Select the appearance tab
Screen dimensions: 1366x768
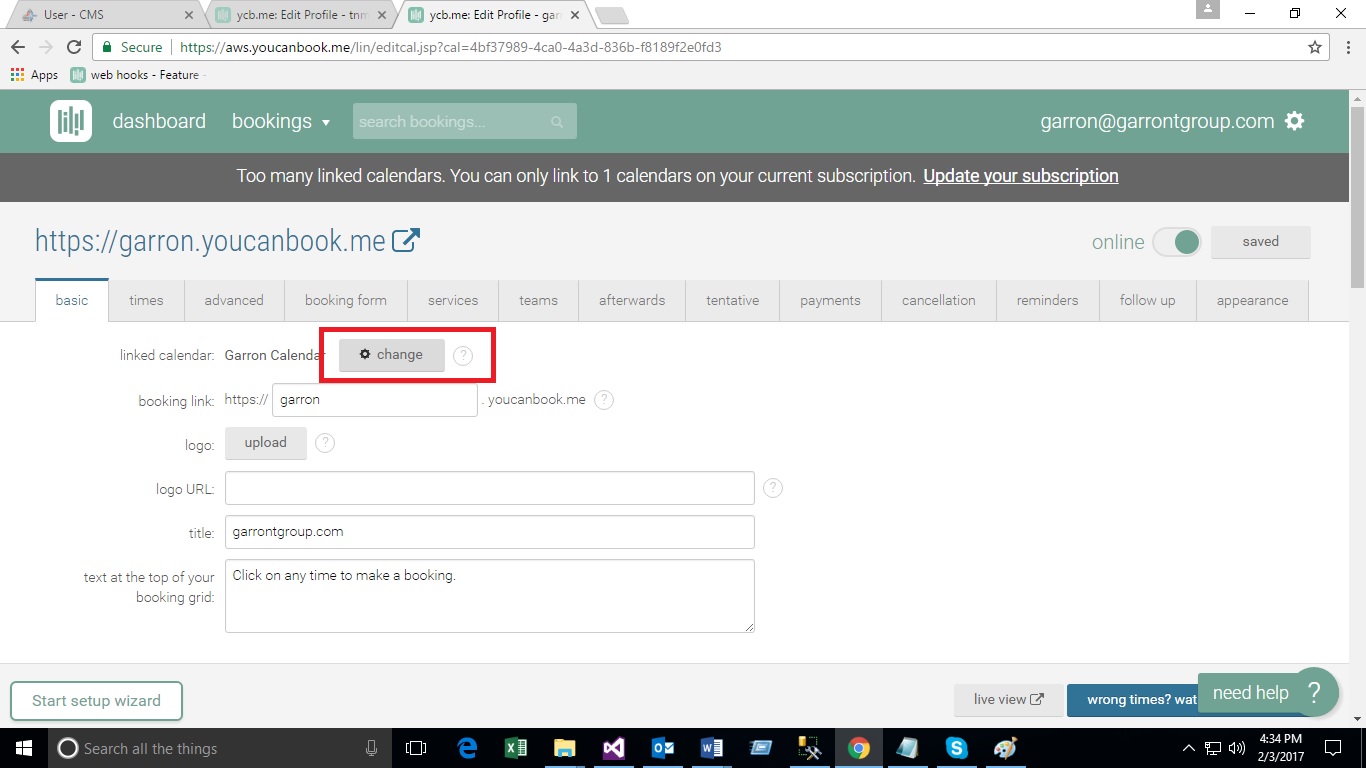coord(1252,300)
